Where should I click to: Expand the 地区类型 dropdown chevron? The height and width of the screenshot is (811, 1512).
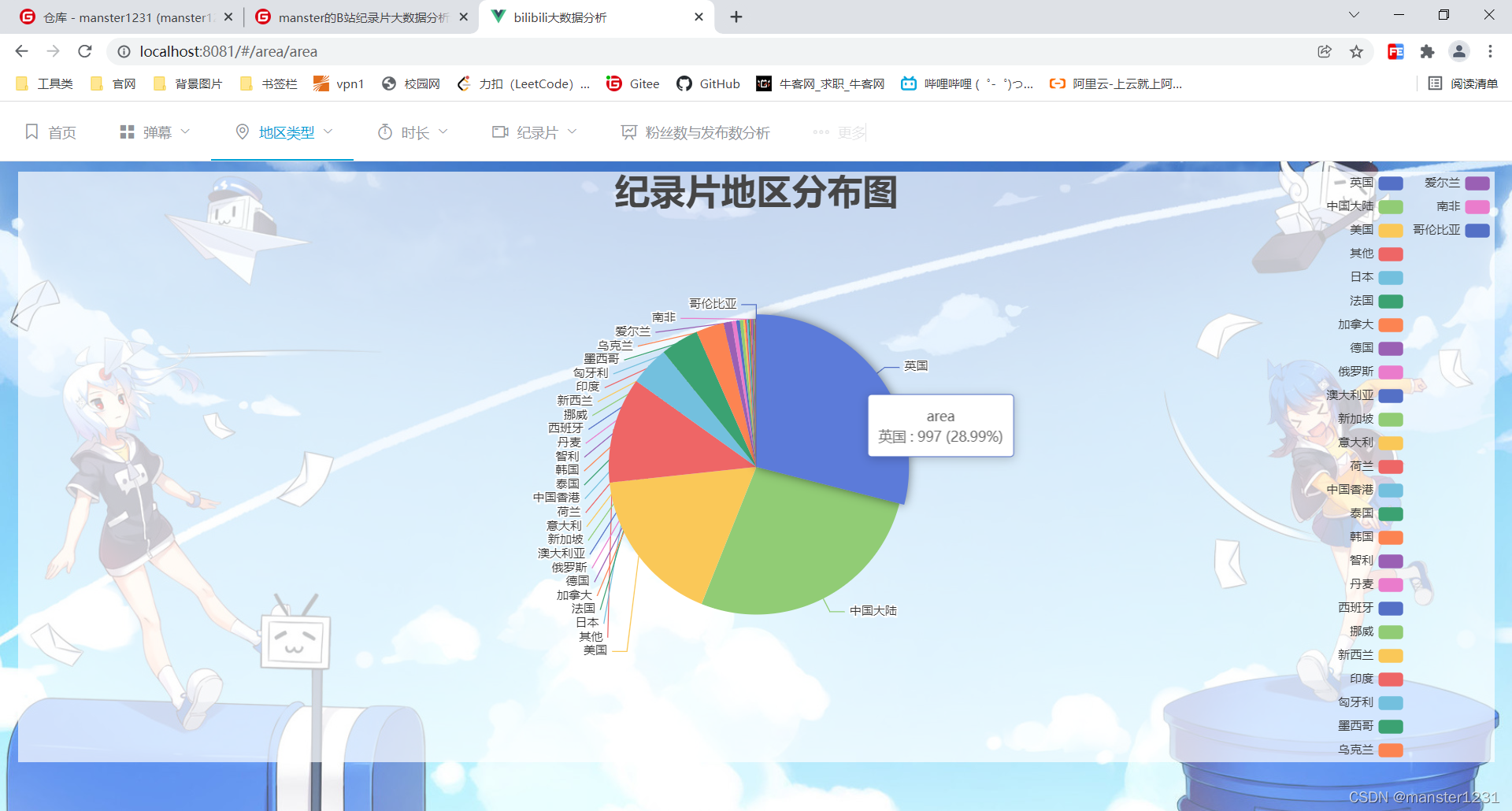(x=328, y=131)
